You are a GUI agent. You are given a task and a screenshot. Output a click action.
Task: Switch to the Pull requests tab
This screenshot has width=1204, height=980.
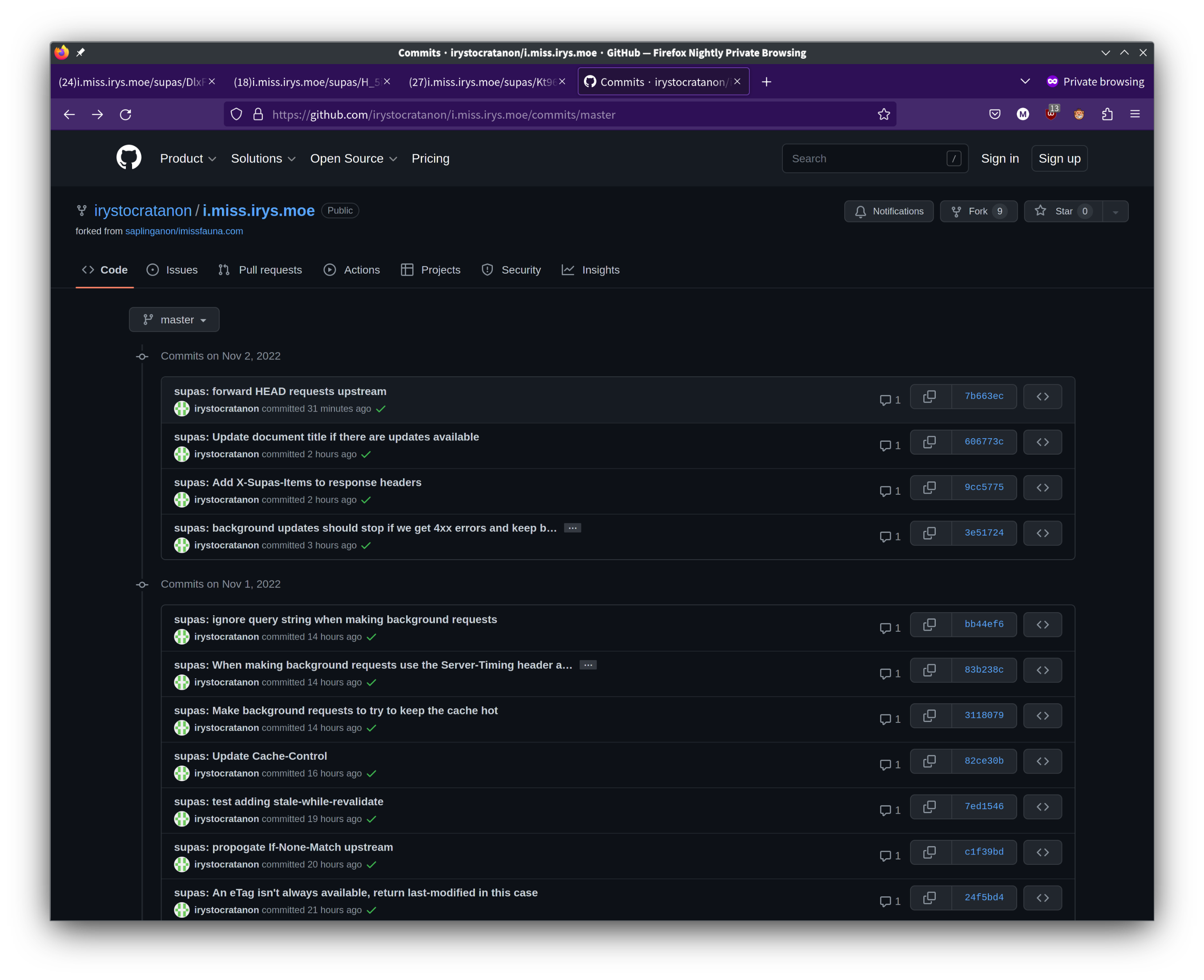260,270
